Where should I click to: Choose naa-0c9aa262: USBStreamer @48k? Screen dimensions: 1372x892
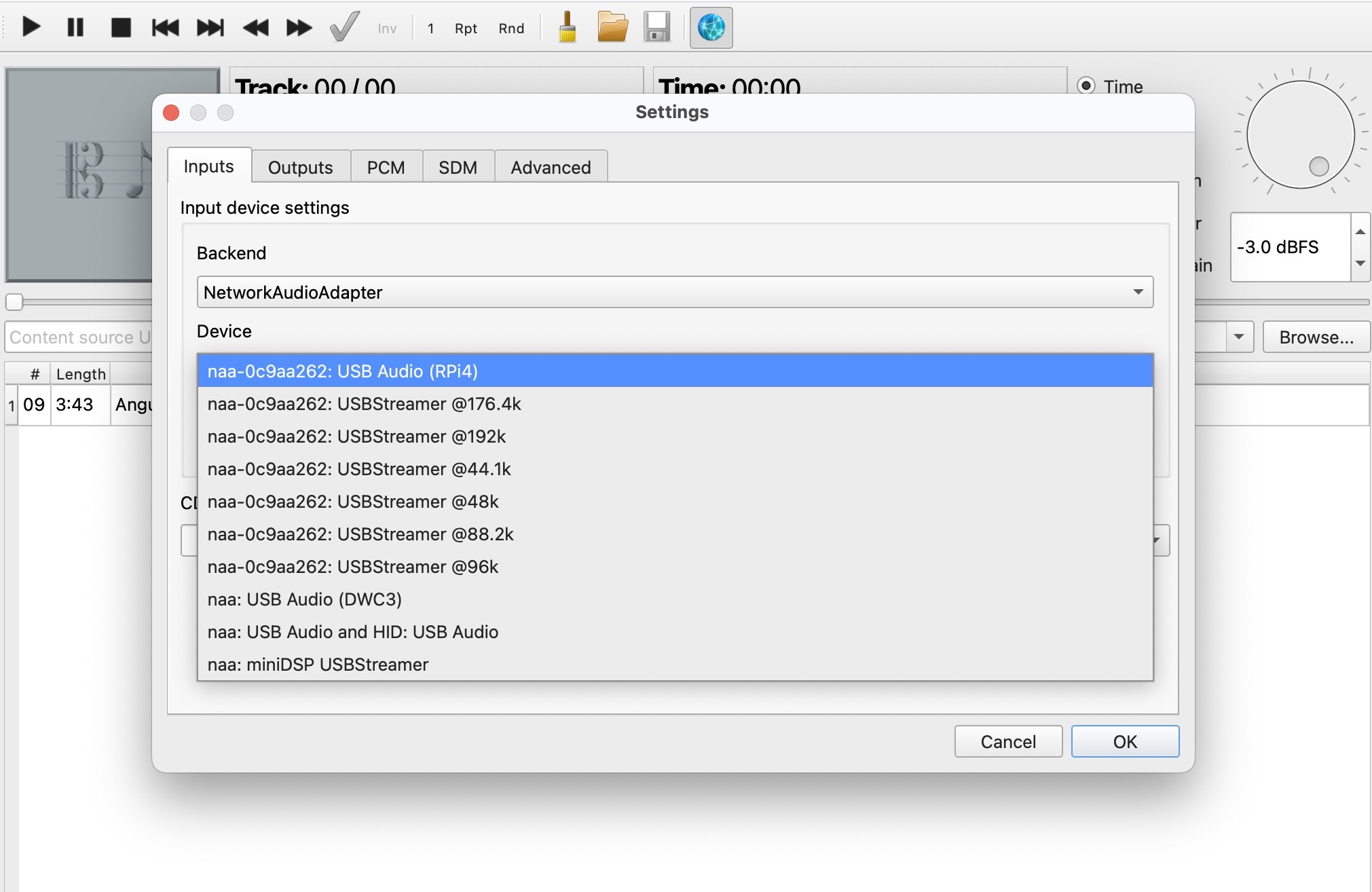pyautogui.click(x=675, y=502)
